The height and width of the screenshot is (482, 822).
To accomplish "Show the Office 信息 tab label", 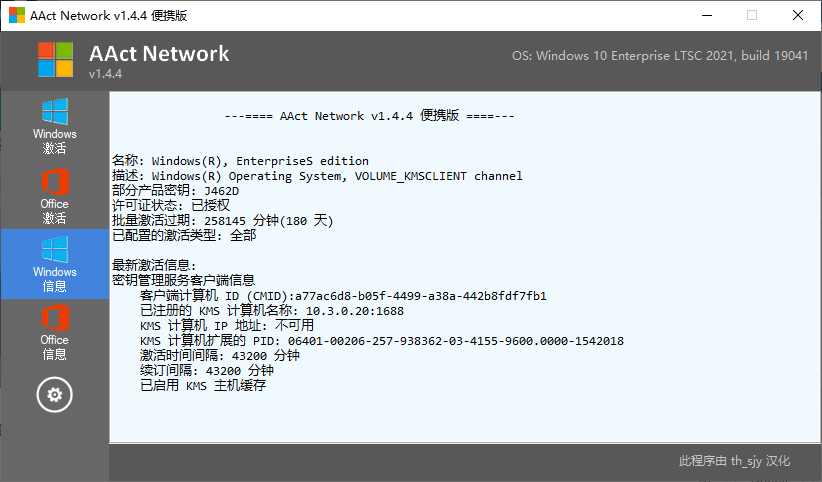I will [54, 347].
